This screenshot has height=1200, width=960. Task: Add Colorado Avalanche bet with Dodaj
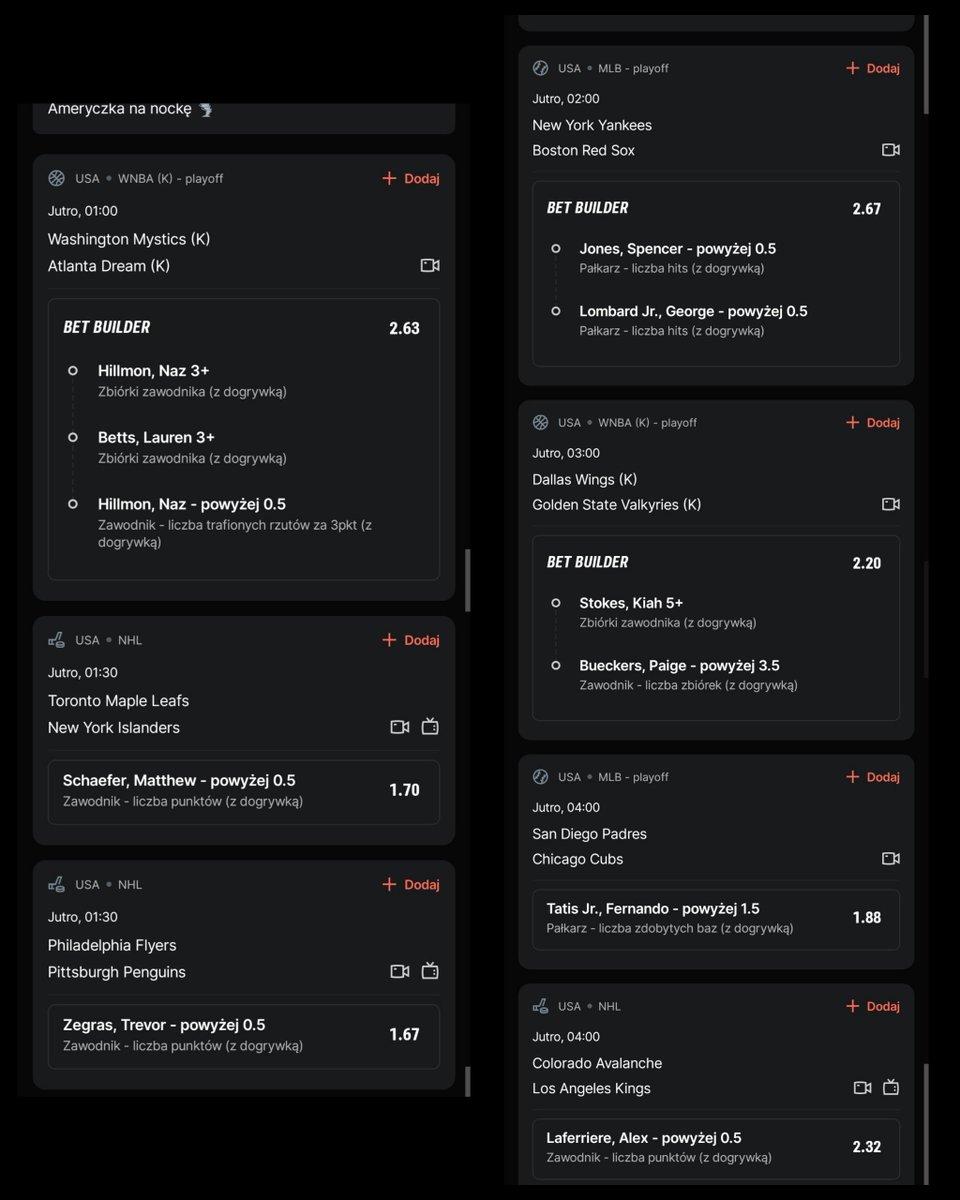873,1007
